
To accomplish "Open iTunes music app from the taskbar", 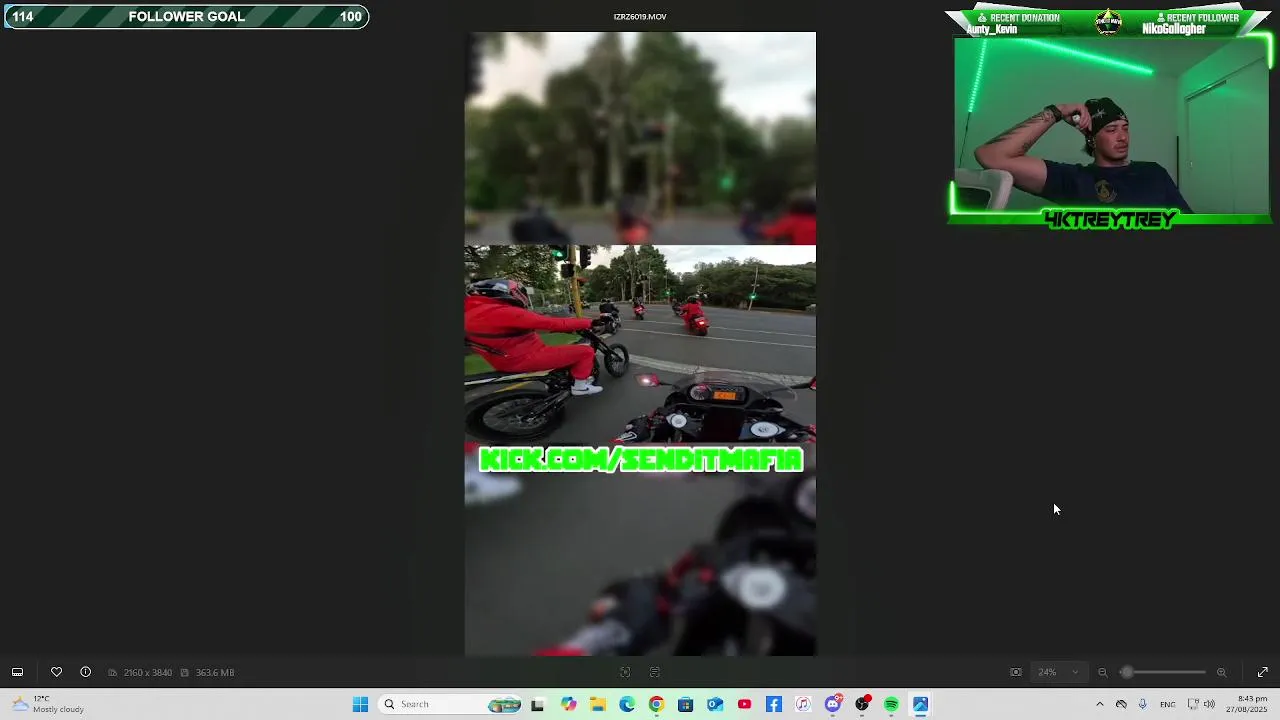I will pos(803,704).
